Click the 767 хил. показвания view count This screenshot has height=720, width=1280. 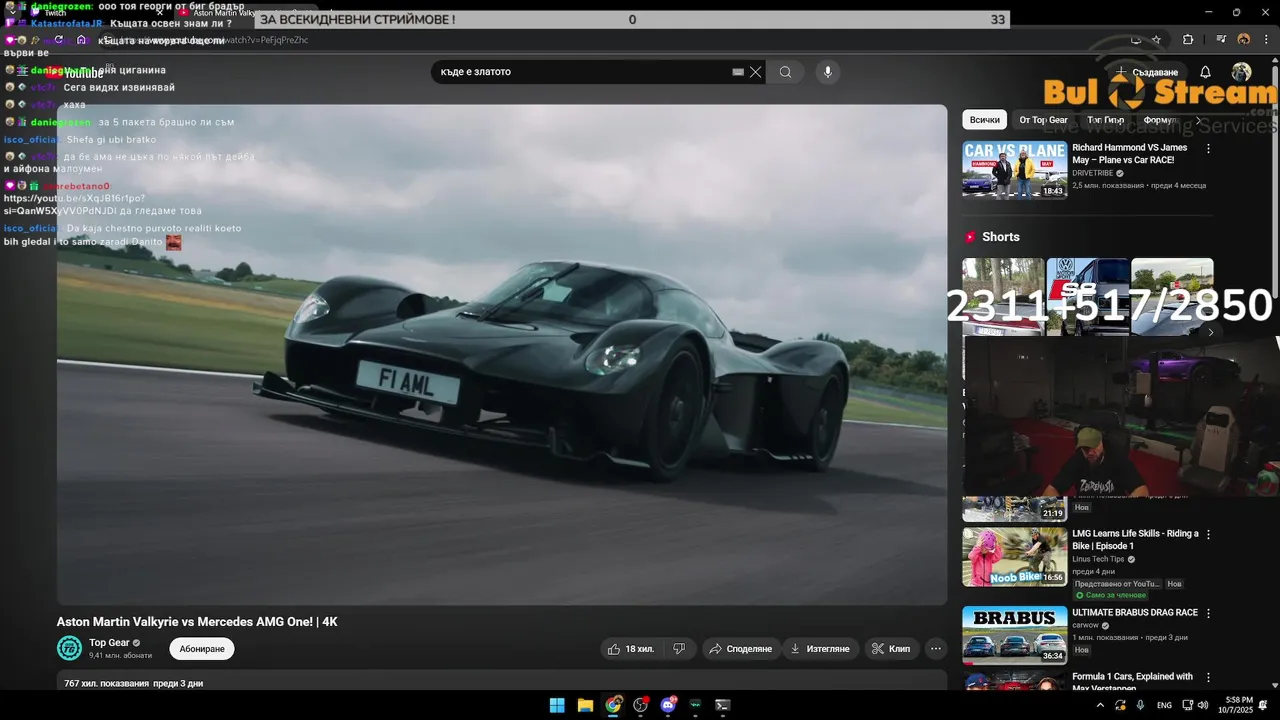pos(107,684)
